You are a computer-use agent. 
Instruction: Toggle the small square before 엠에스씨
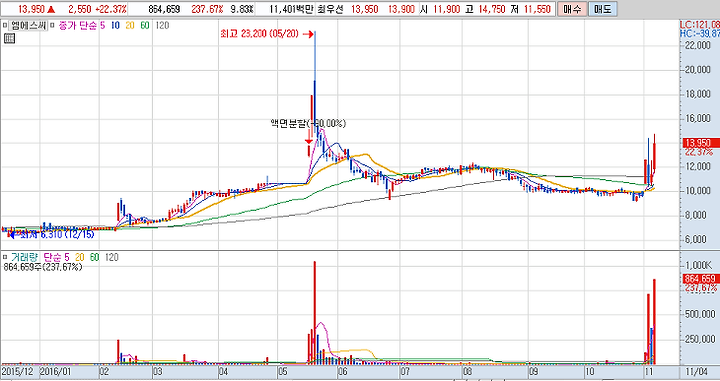tap(5, 26)
